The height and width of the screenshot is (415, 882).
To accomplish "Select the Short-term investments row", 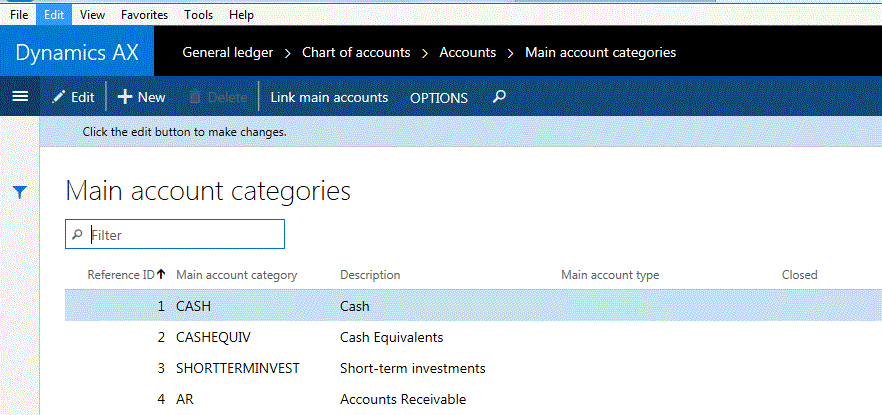I will (412, 368).
